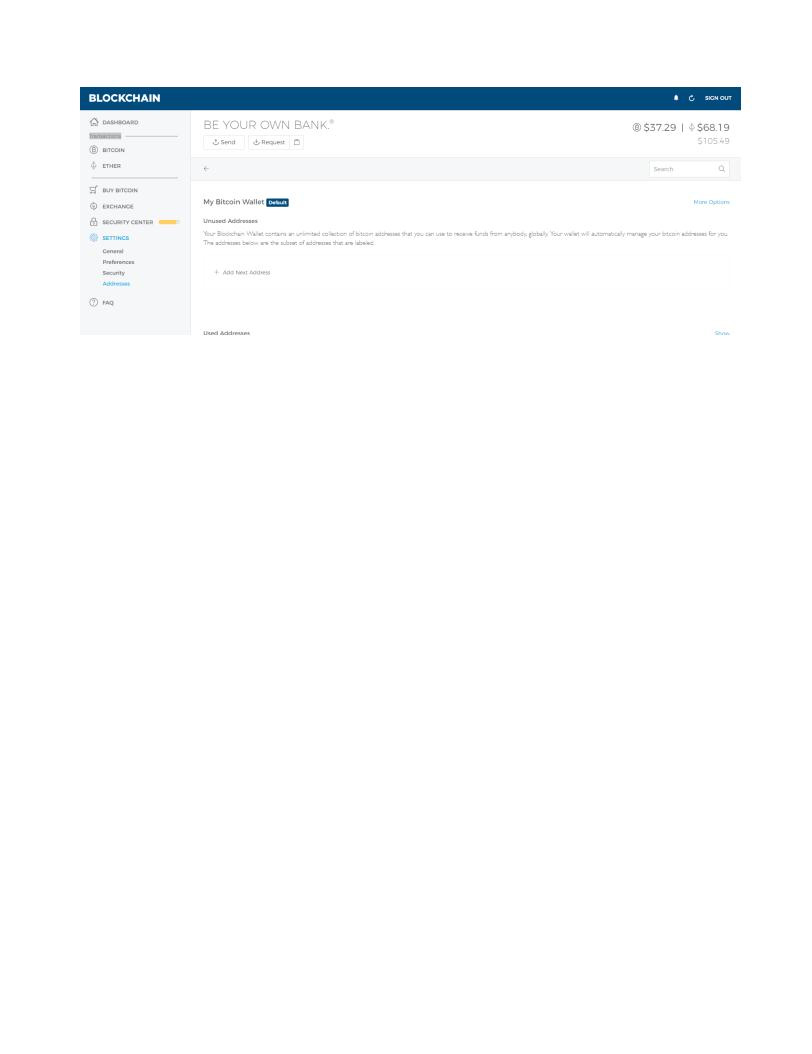Click the clipboard icon next to Request

pyautogui.click(x=297, y=143)
